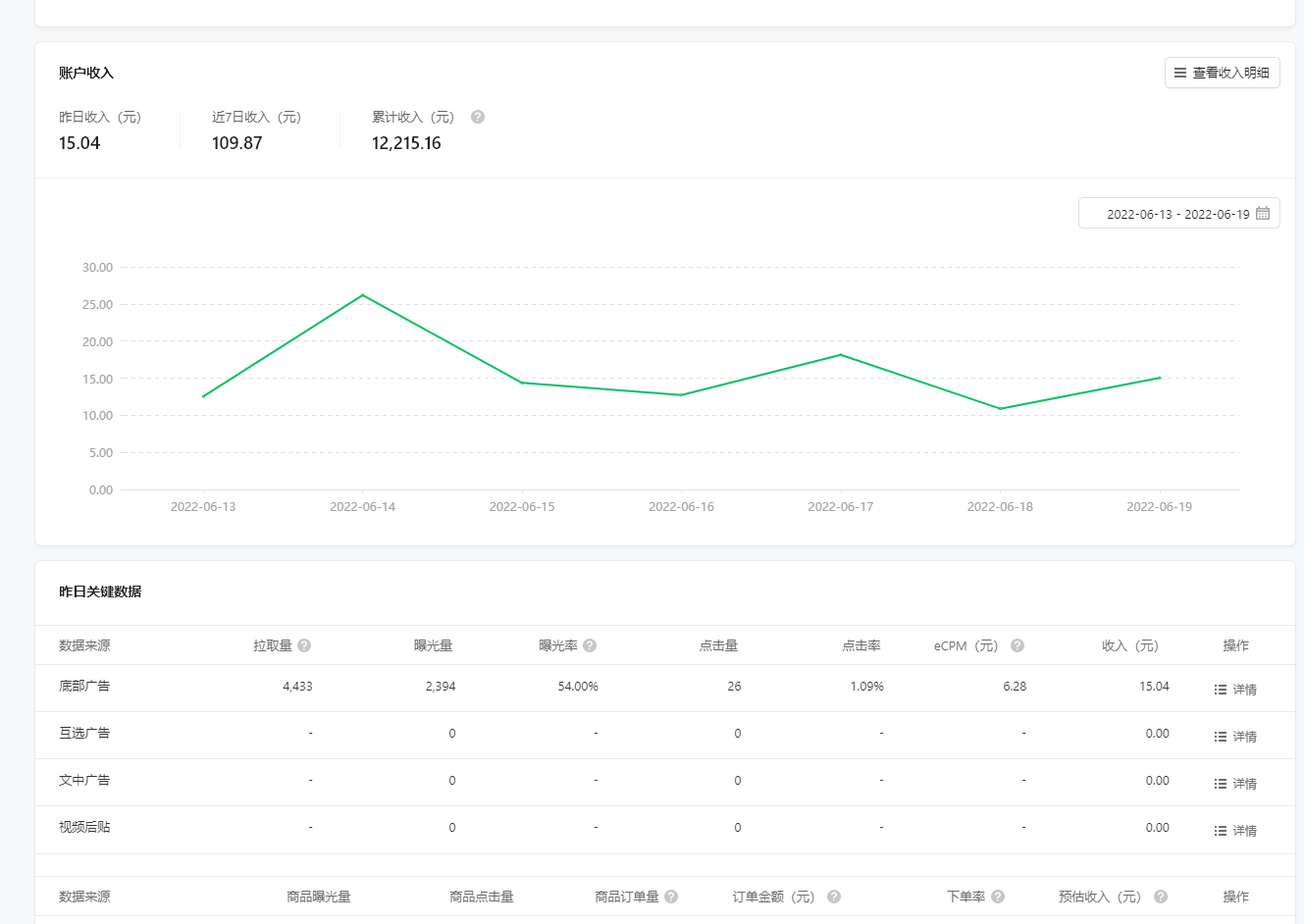
Task: Open 详情 for 视频后贴 row
Action: point(1235,831)
